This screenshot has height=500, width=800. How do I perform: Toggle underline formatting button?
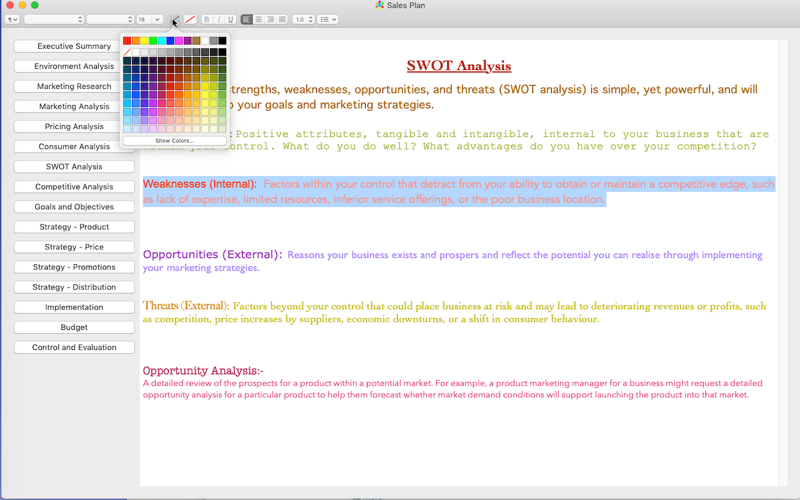(x=231, y=19)
